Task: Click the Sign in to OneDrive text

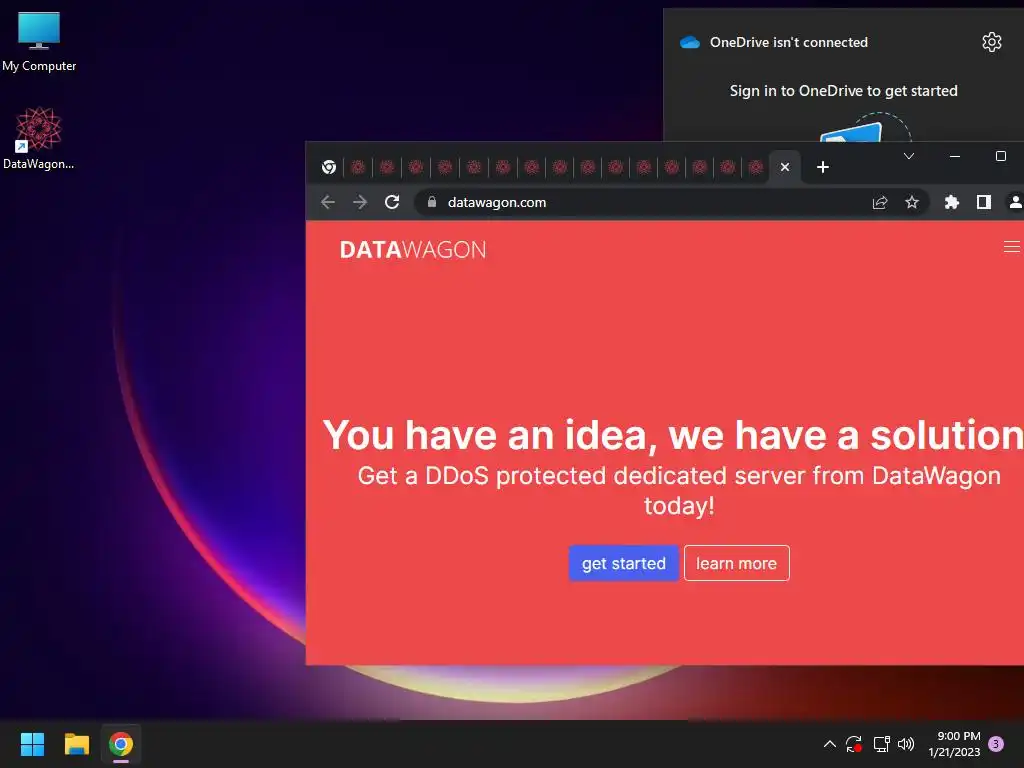Action: pos(843,91)
